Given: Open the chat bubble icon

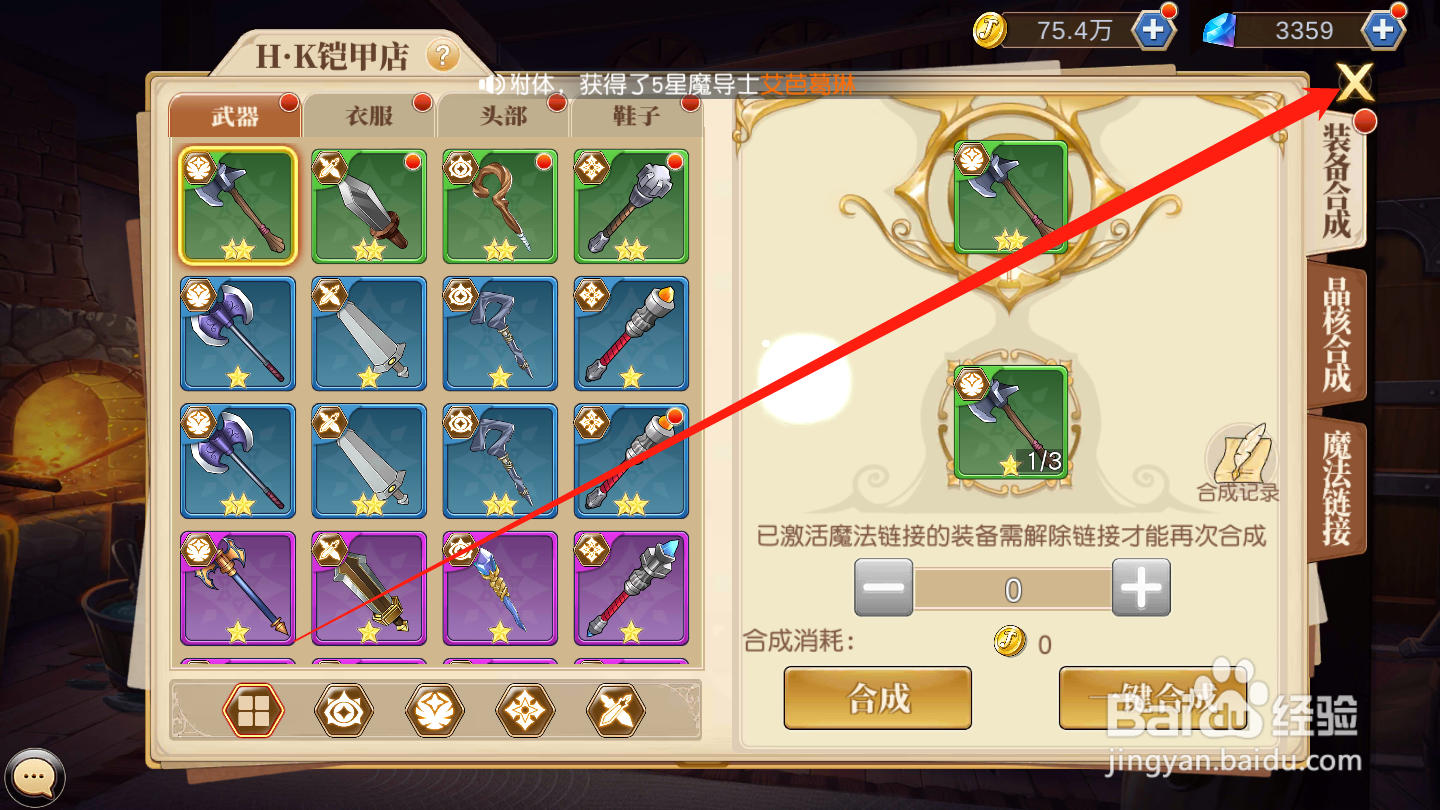Looking at the screenshot, I should 33,775.
